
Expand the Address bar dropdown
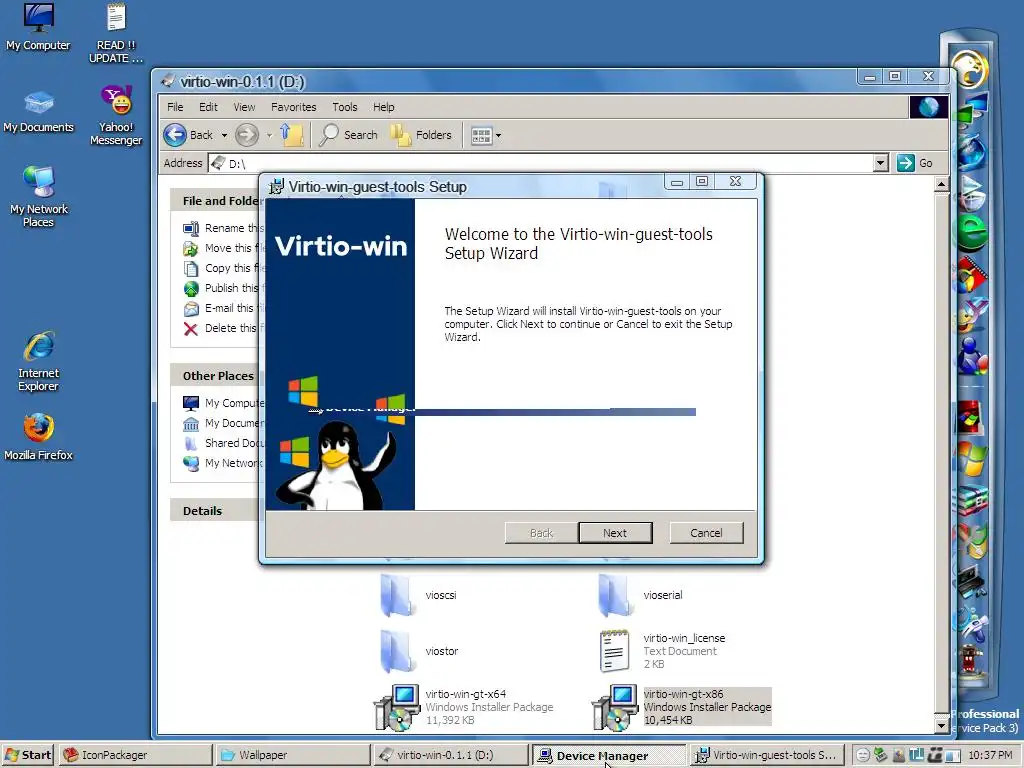tap(880, 163)
